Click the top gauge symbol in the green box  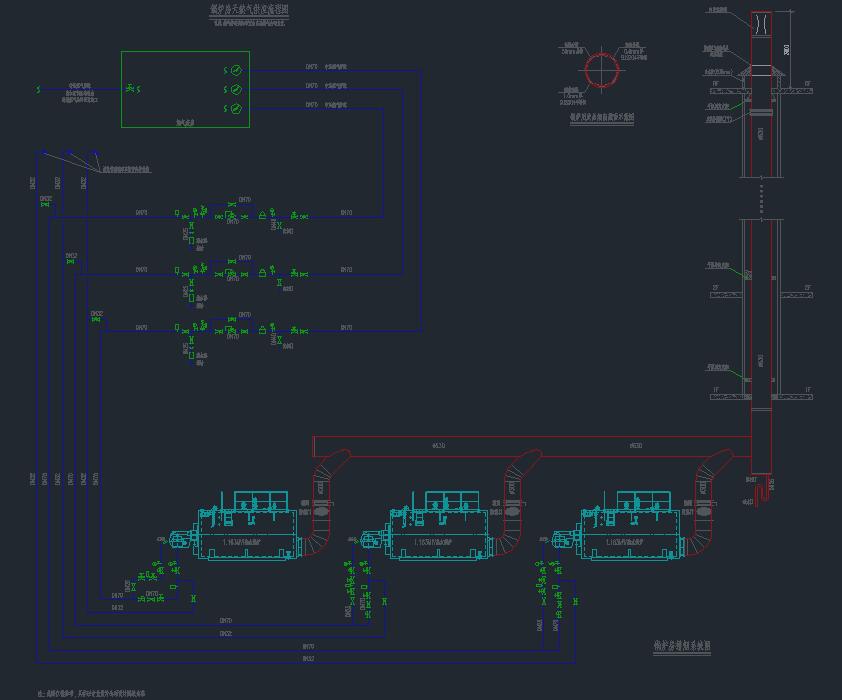[236, 71]
